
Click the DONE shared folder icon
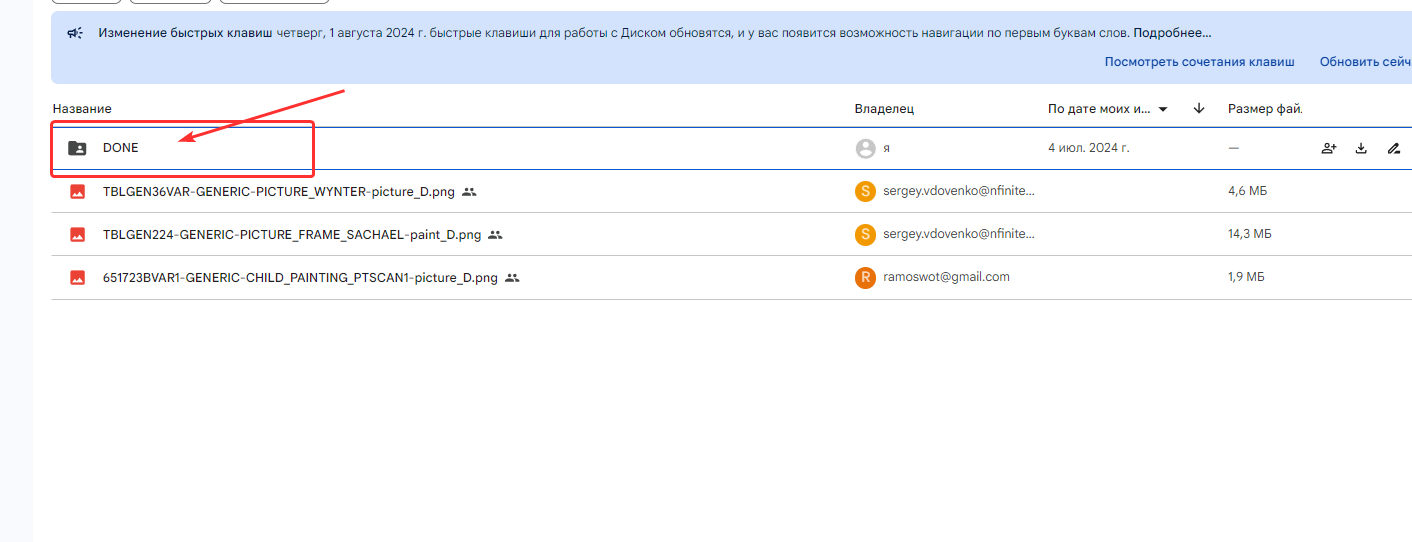point(77,148)
